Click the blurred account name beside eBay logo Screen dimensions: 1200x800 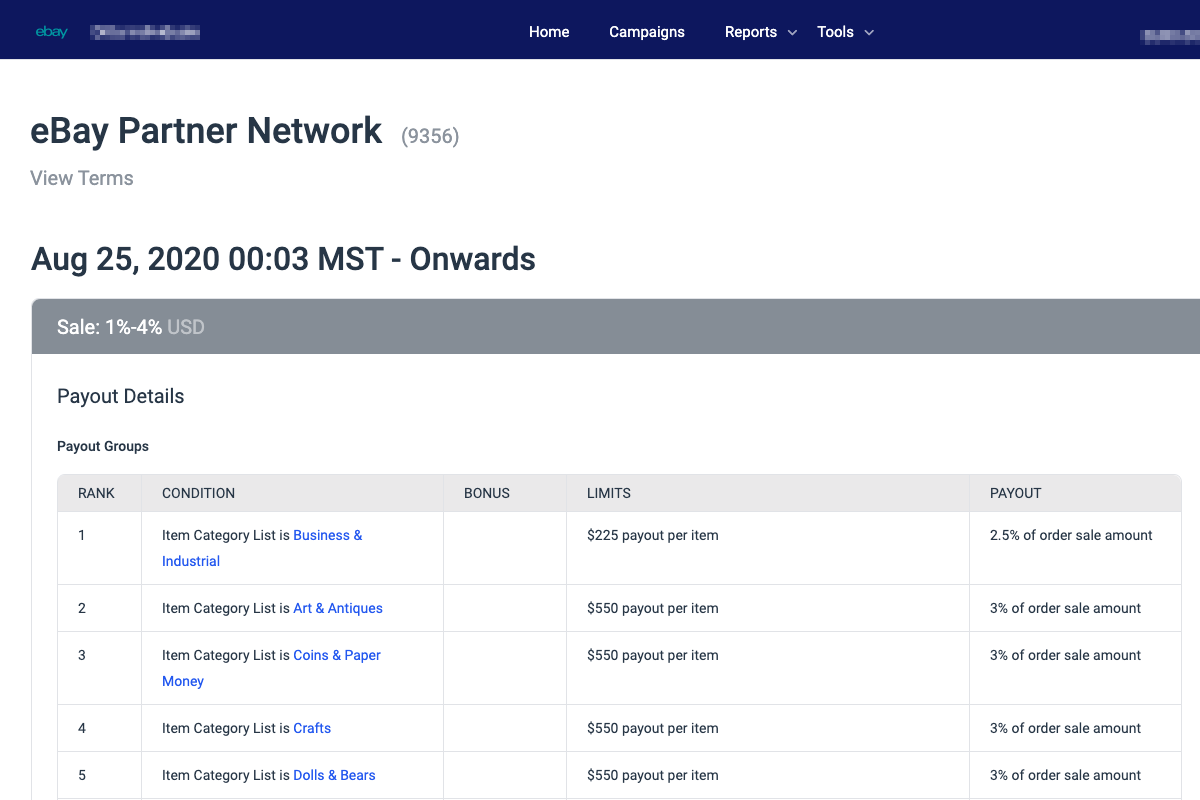145,32
